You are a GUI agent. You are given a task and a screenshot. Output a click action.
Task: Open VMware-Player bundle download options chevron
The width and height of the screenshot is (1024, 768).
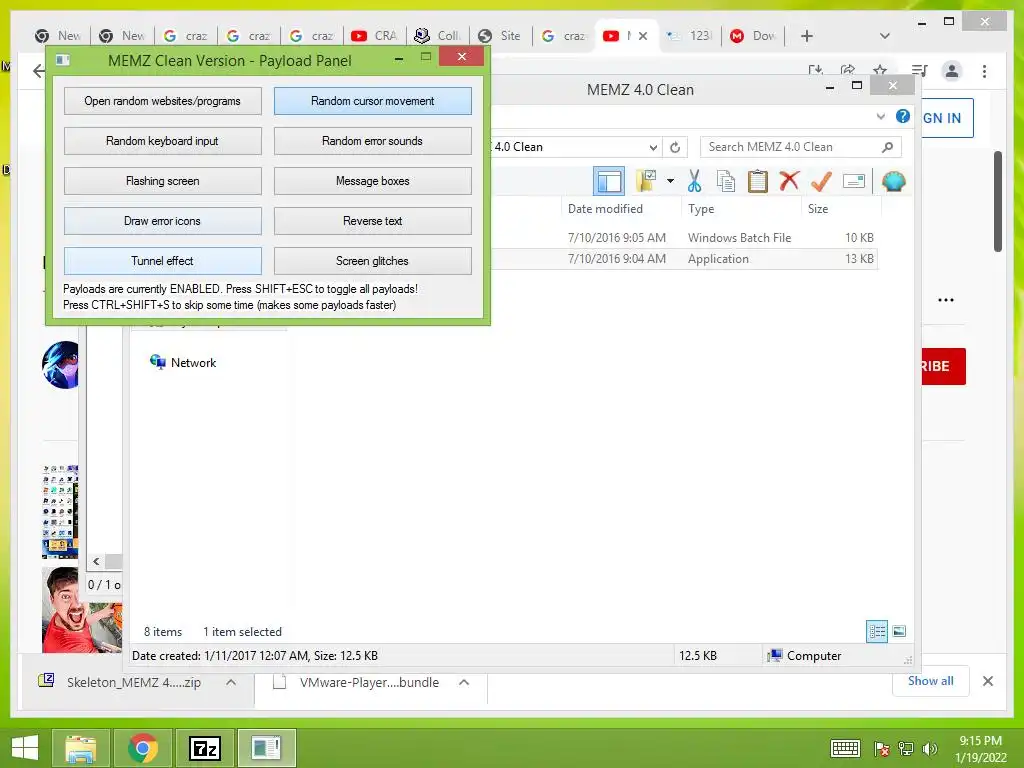pos(464,682)
